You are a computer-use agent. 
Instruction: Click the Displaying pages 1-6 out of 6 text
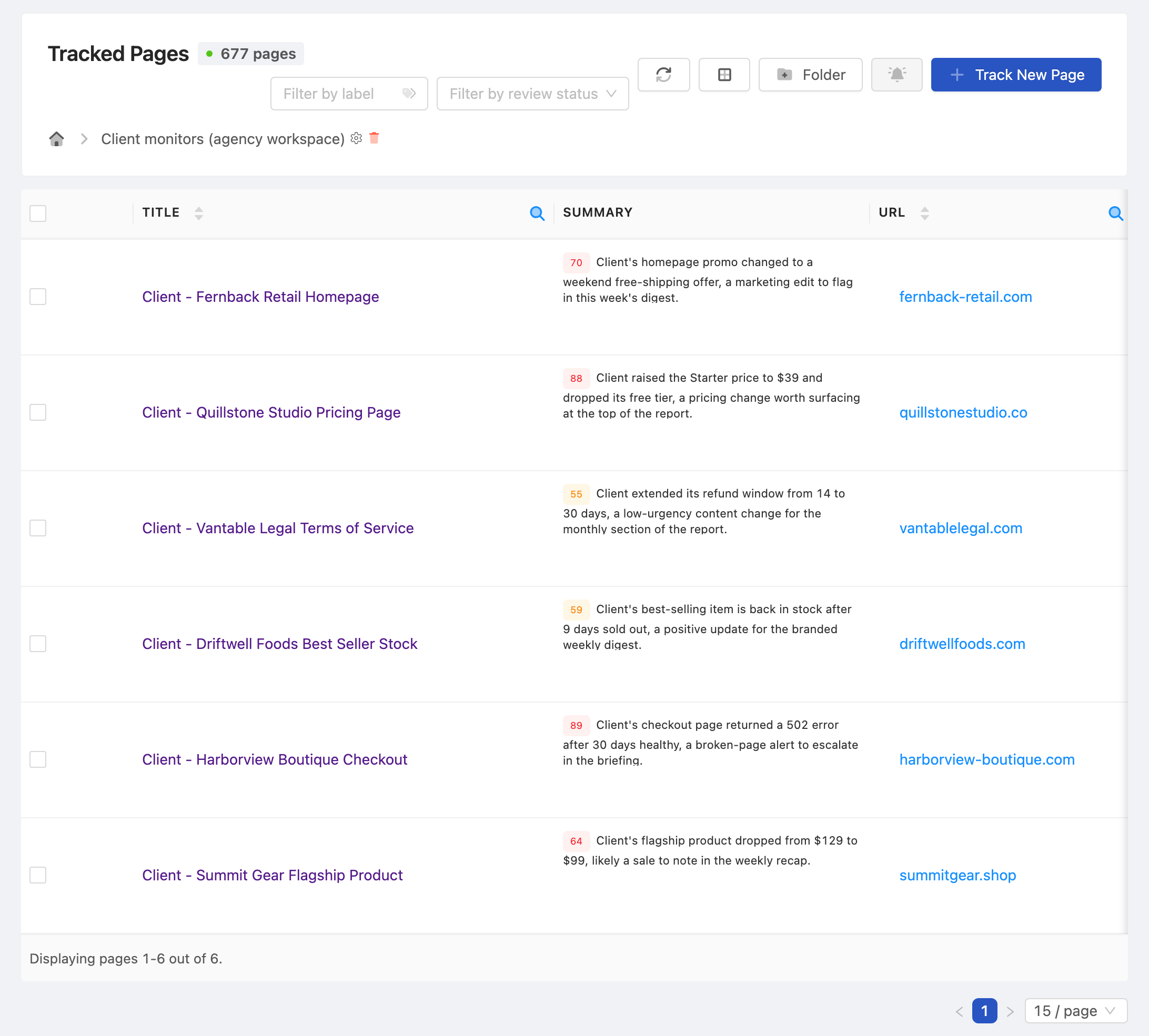126,959
